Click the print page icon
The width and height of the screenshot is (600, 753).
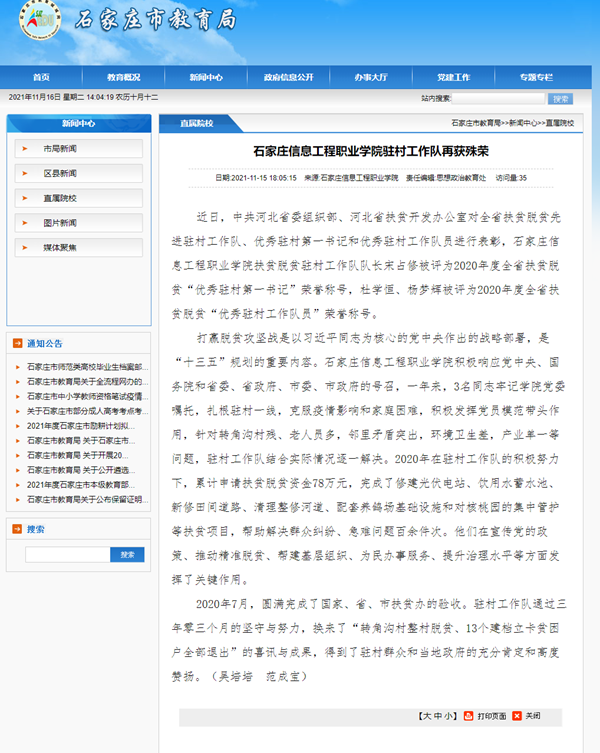click(x=469, y=716)
